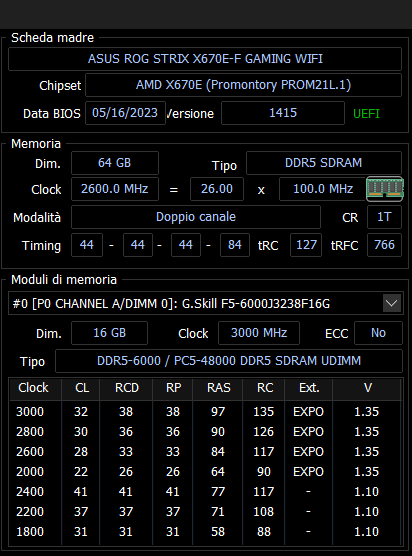Click the module clock 3000 MHz value
The image size is (412, 556).
pyautogui.click(x=259, y=333)
